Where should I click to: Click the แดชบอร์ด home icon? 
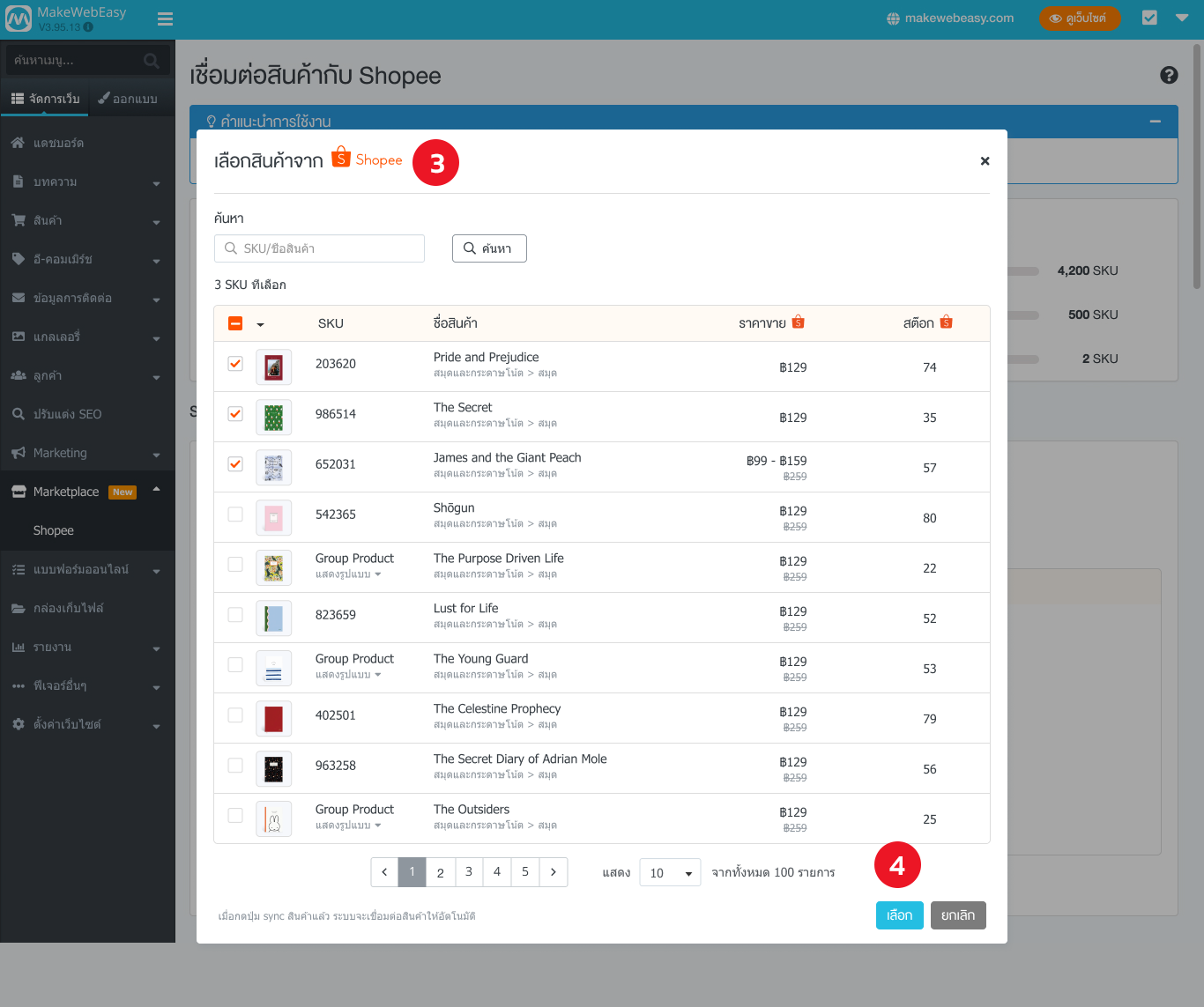(18, 142)
